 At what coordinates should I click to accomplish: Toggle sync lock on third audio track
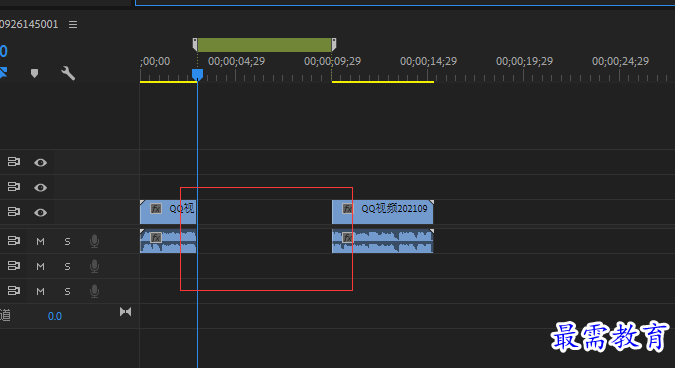coord(14,291)
